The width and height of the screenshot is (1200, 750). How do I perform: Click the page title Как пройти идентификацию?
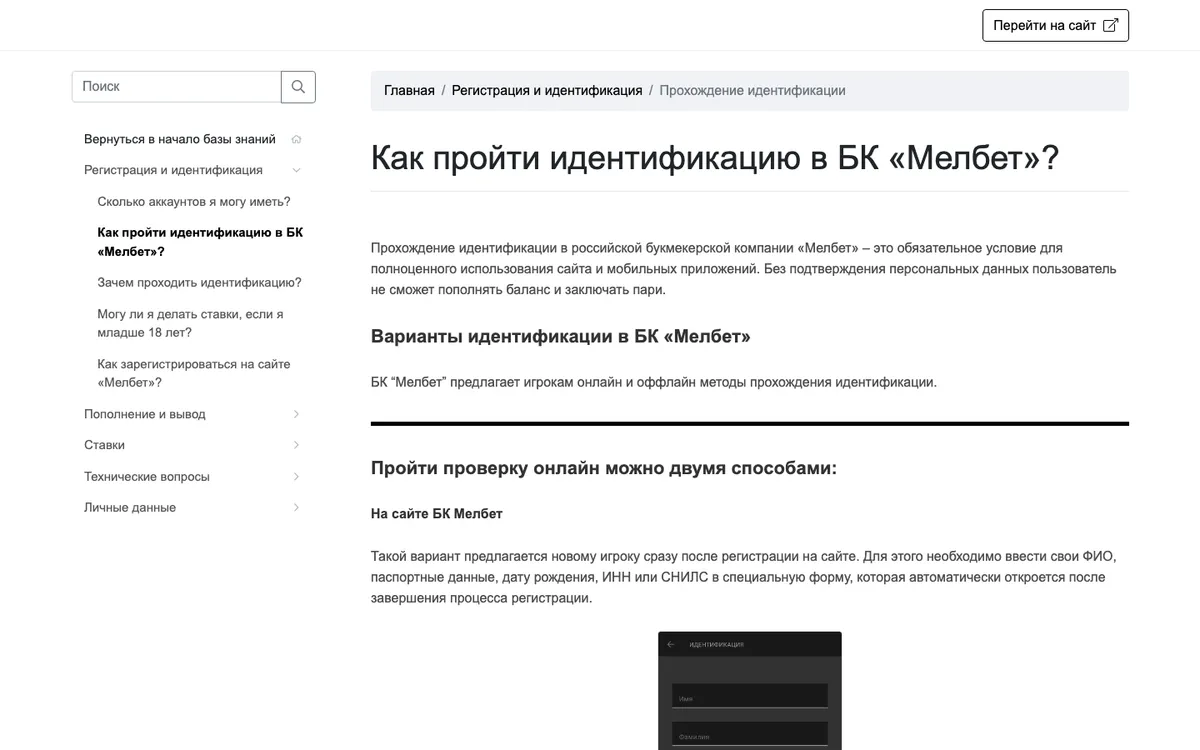(x=714, y=158)
